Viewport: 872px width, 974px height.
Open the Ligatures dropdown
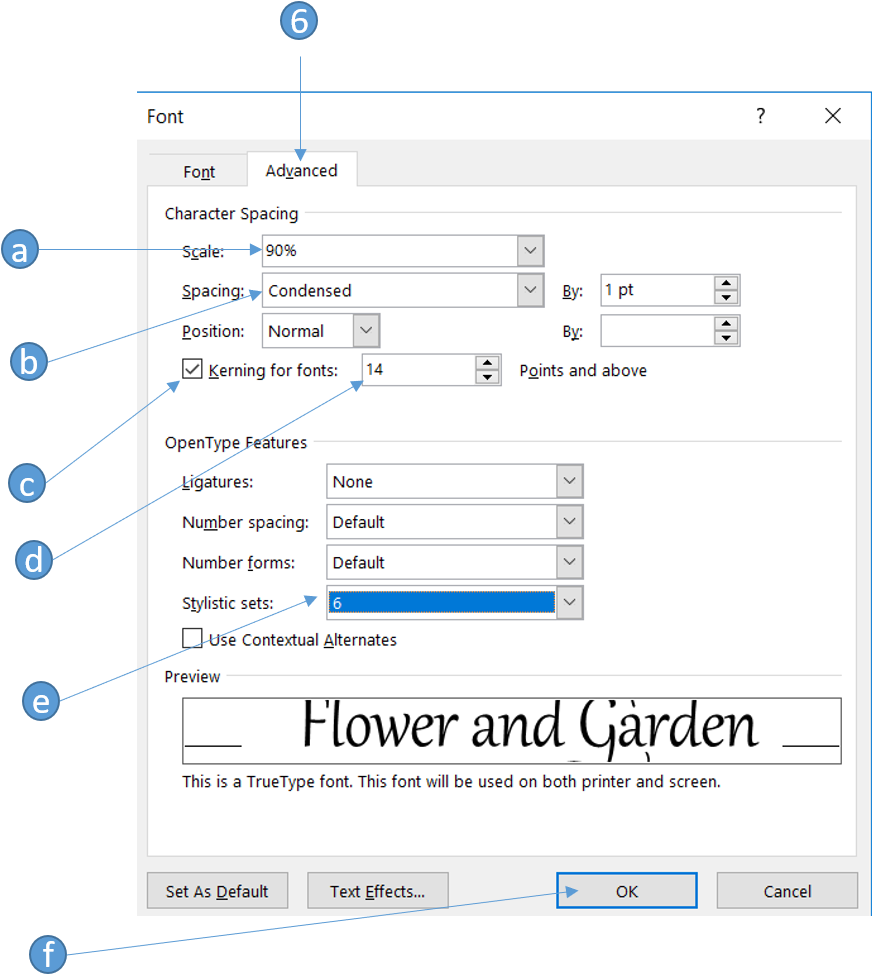click(x=570, y=481)
